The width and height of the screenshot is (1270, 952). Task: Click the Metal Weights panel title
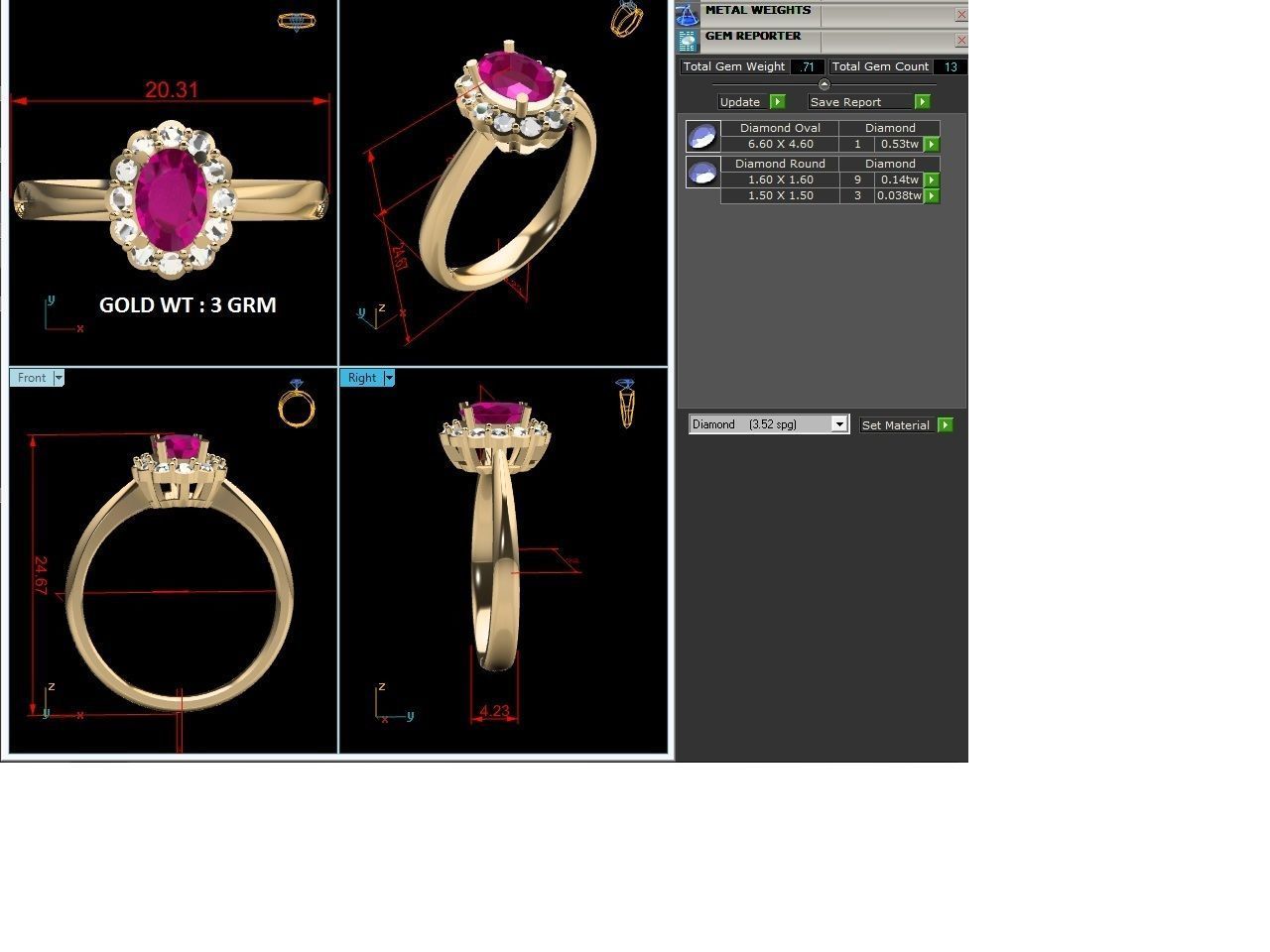coord(758,10)
